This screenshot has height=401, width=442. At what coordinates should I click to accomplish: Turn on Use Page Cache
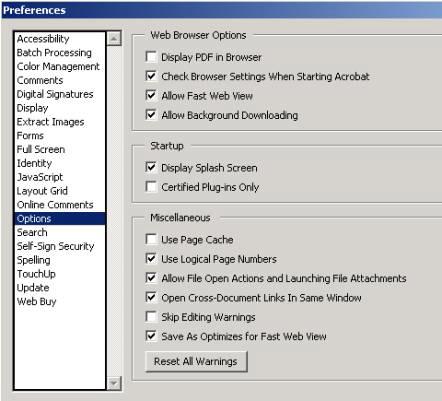(151, 239)
